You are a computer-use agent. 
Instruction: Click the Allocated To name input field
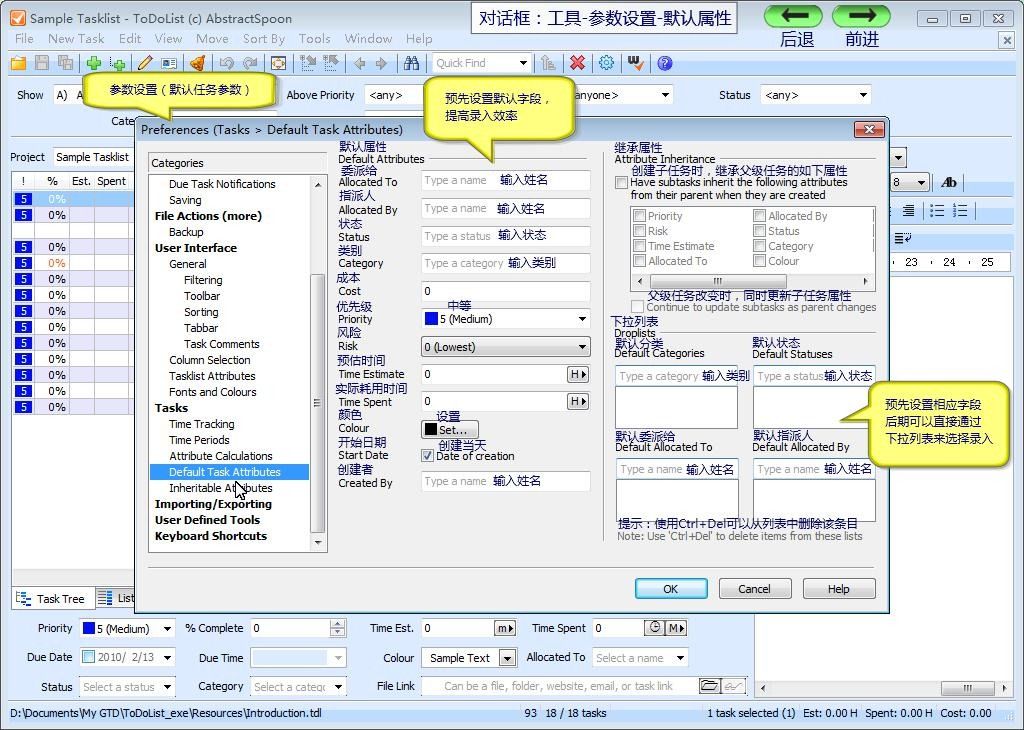point(506,180)
